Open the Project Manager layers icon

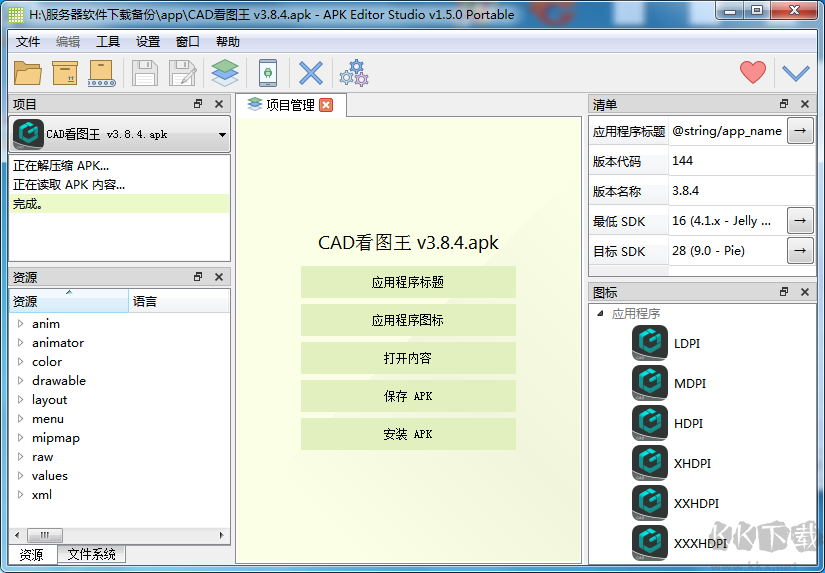pos(224,73)
